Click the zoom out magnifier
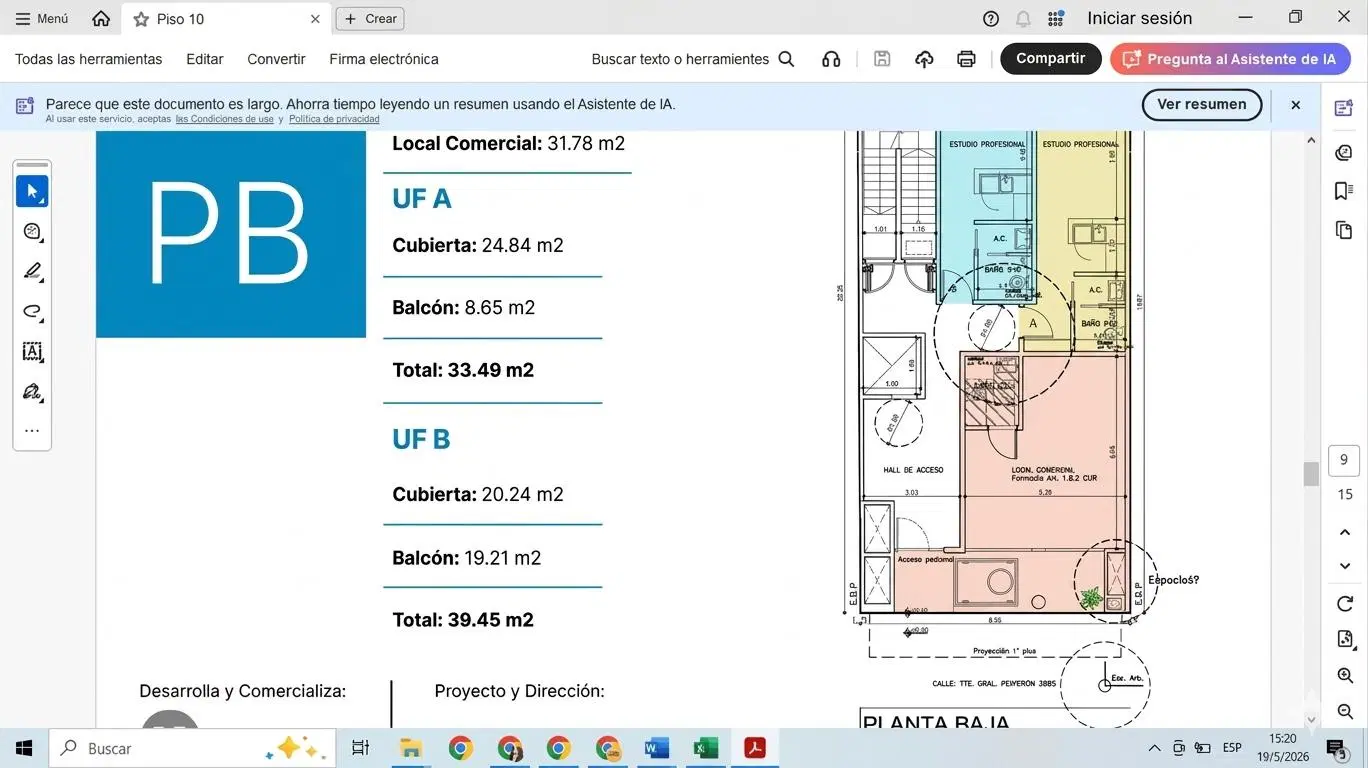Screen dimensions: 1368x768 click(x=1345, y=711)
